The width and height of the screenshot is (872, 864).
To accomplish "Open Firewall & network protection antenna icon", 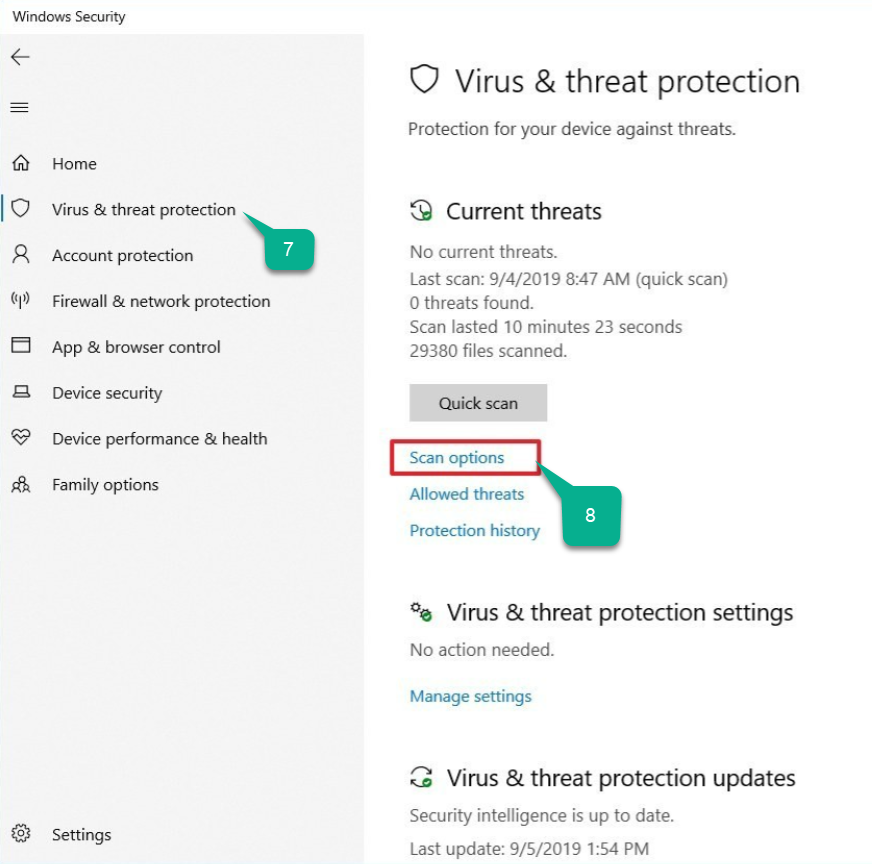I will point(21,300).
